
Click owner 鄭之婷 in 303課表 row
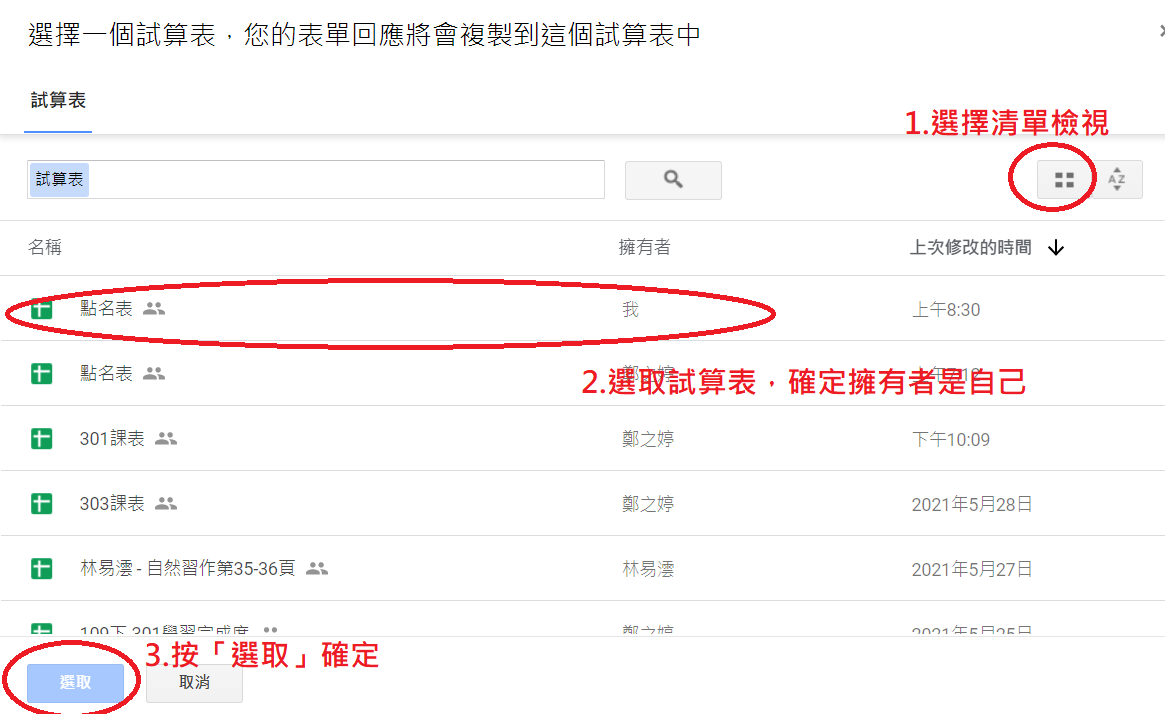click(648, 504)
